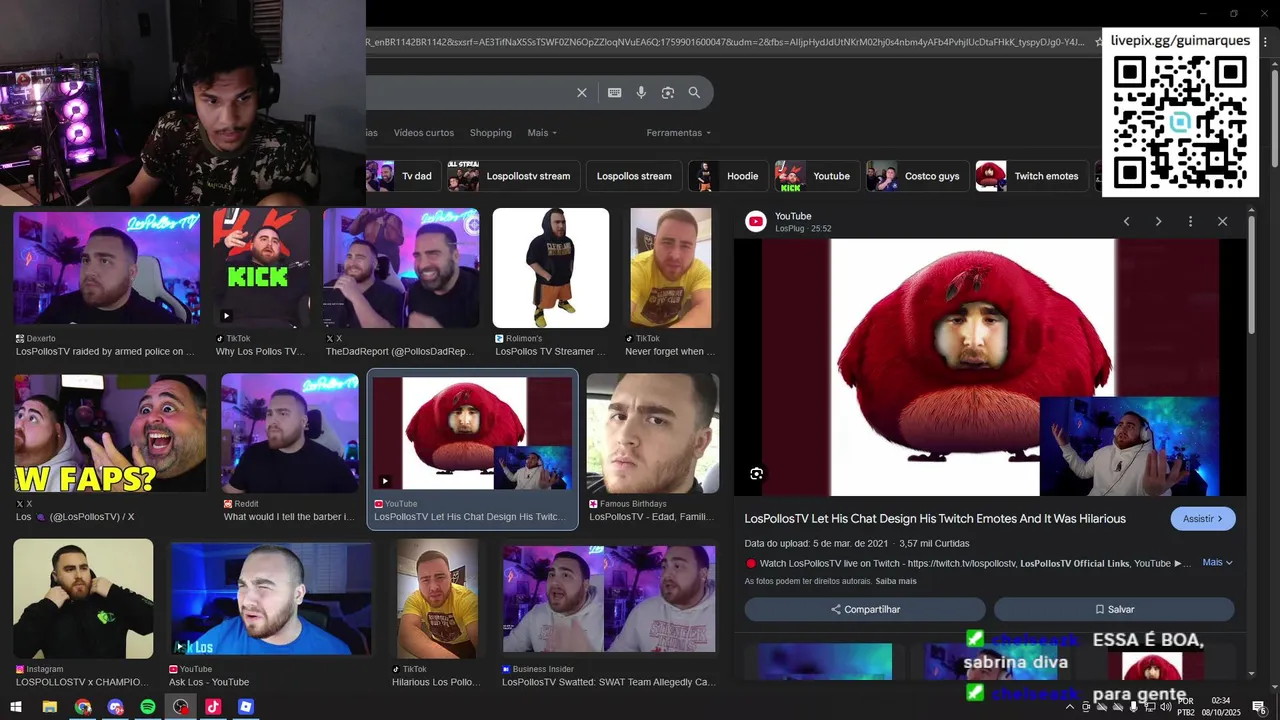The image size is (1280, 720).
Task: Open Windows Start menu
Action: pos(16,707)
